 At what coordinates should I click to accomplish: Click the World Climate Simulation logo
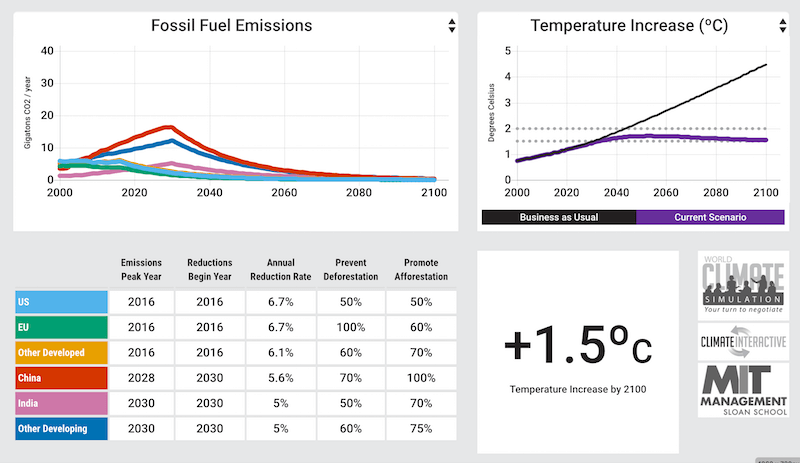pyautogui.click(x=741, y=284)
